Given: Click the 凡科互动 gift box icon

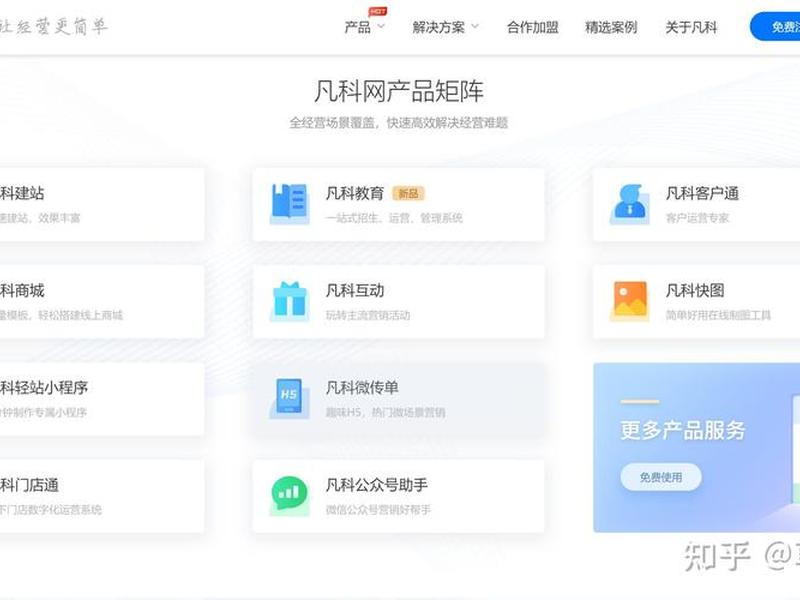Looking at the screenshot, I should click(289, 302).
